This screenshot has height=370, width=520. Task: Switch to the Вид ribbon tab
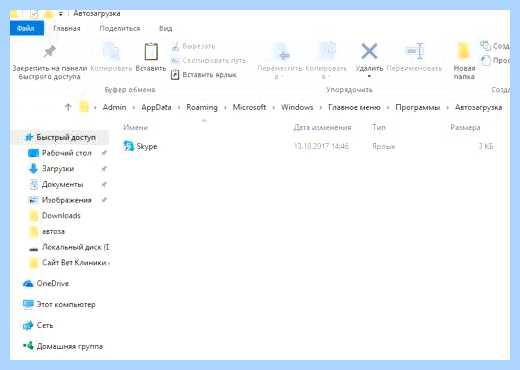click(x=166, y=29)
